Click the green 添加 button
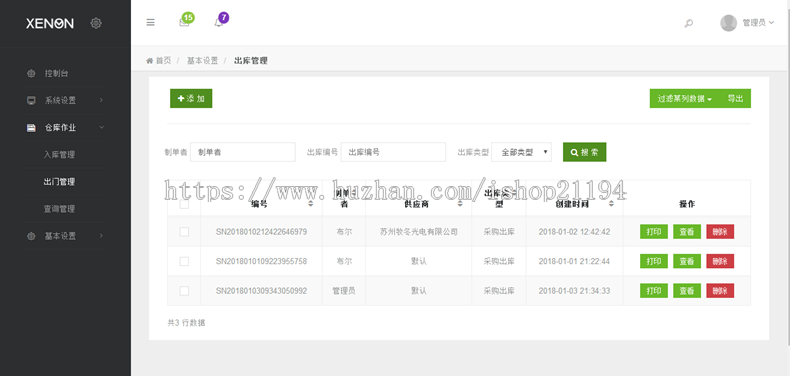This screenshot has width=790, height=376. pyautogui.click(x=191, y=99)
